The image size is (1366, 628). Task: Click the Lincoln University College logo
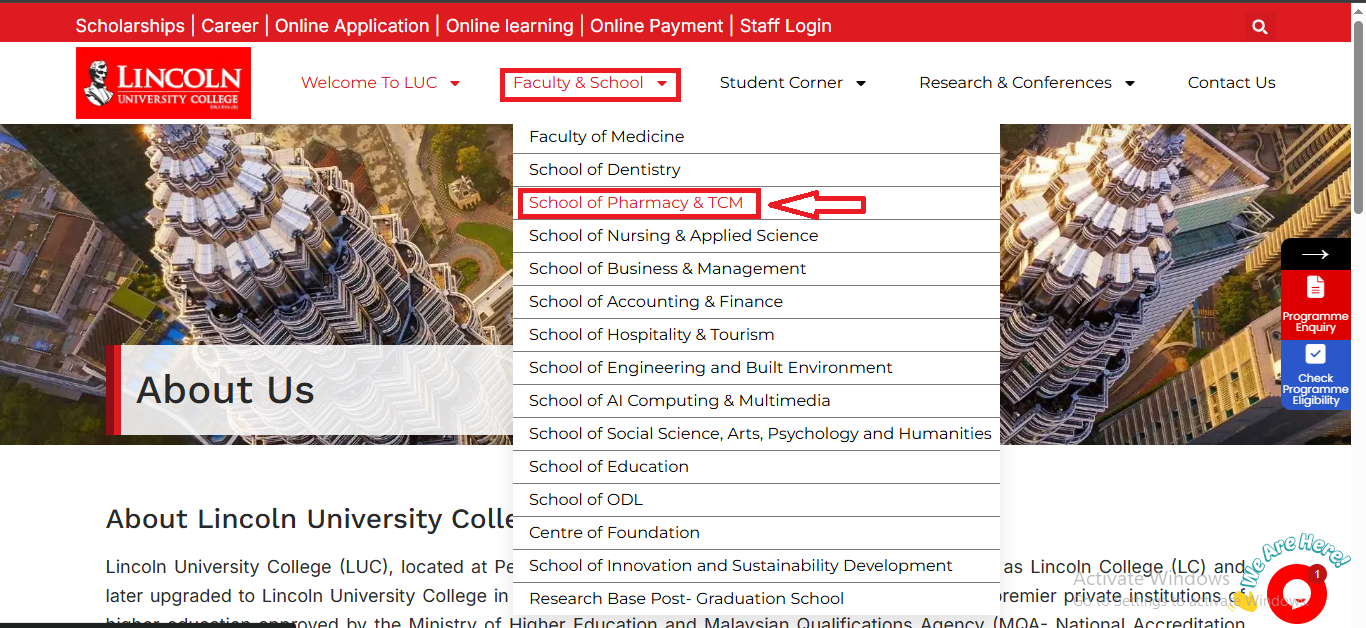coord(163,83)
